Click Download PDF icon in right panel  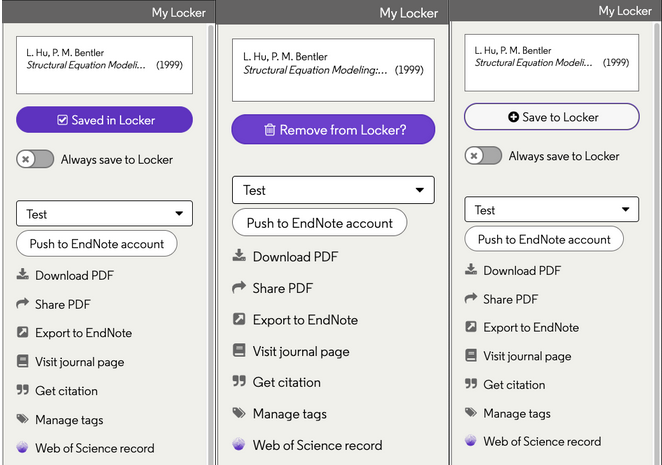pos(471,269)
